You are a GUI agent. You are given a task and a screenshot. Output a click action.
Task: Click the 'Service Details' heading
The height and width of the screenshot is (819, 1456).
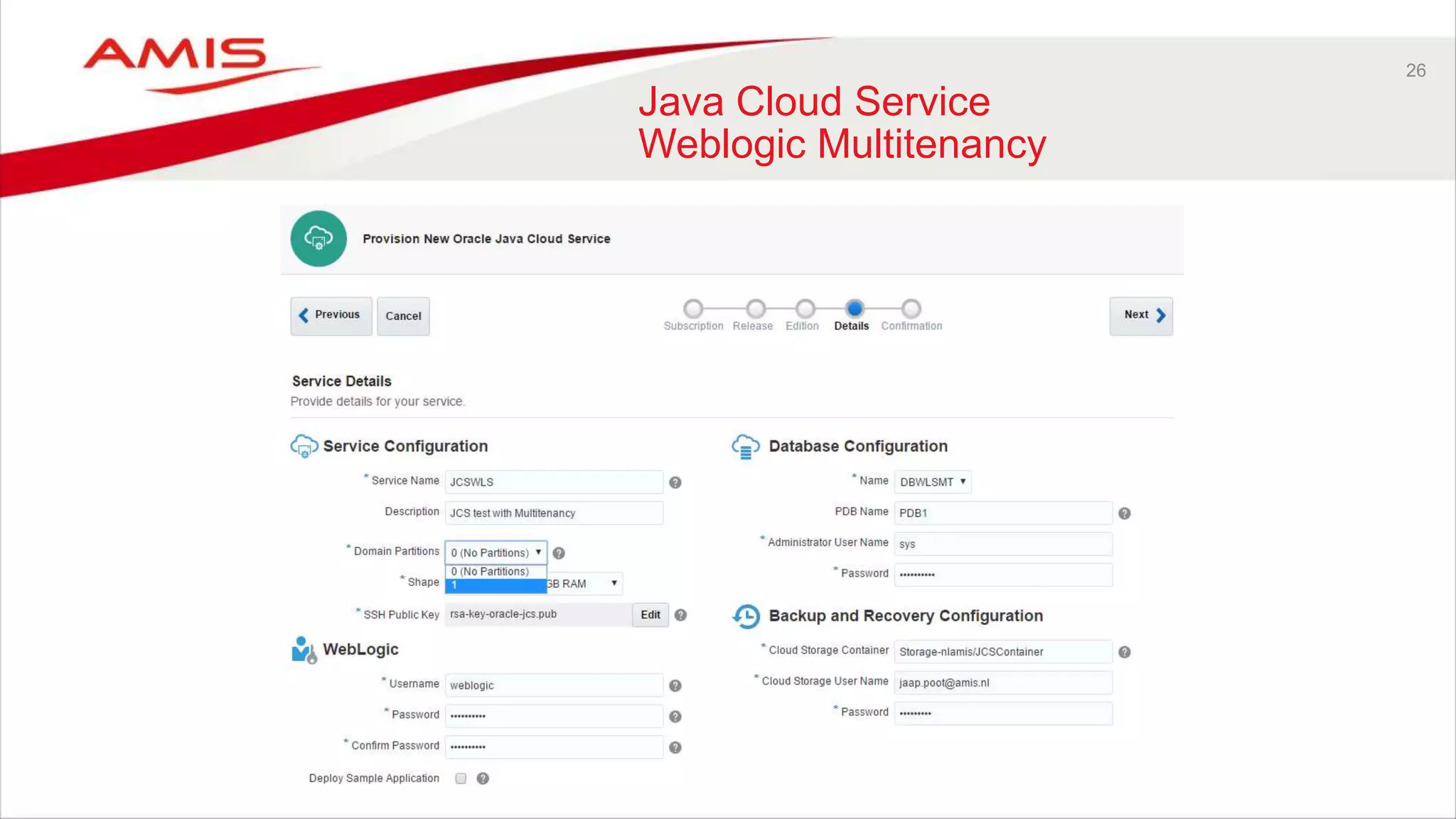pyautogui.click(x=341, y=381)
